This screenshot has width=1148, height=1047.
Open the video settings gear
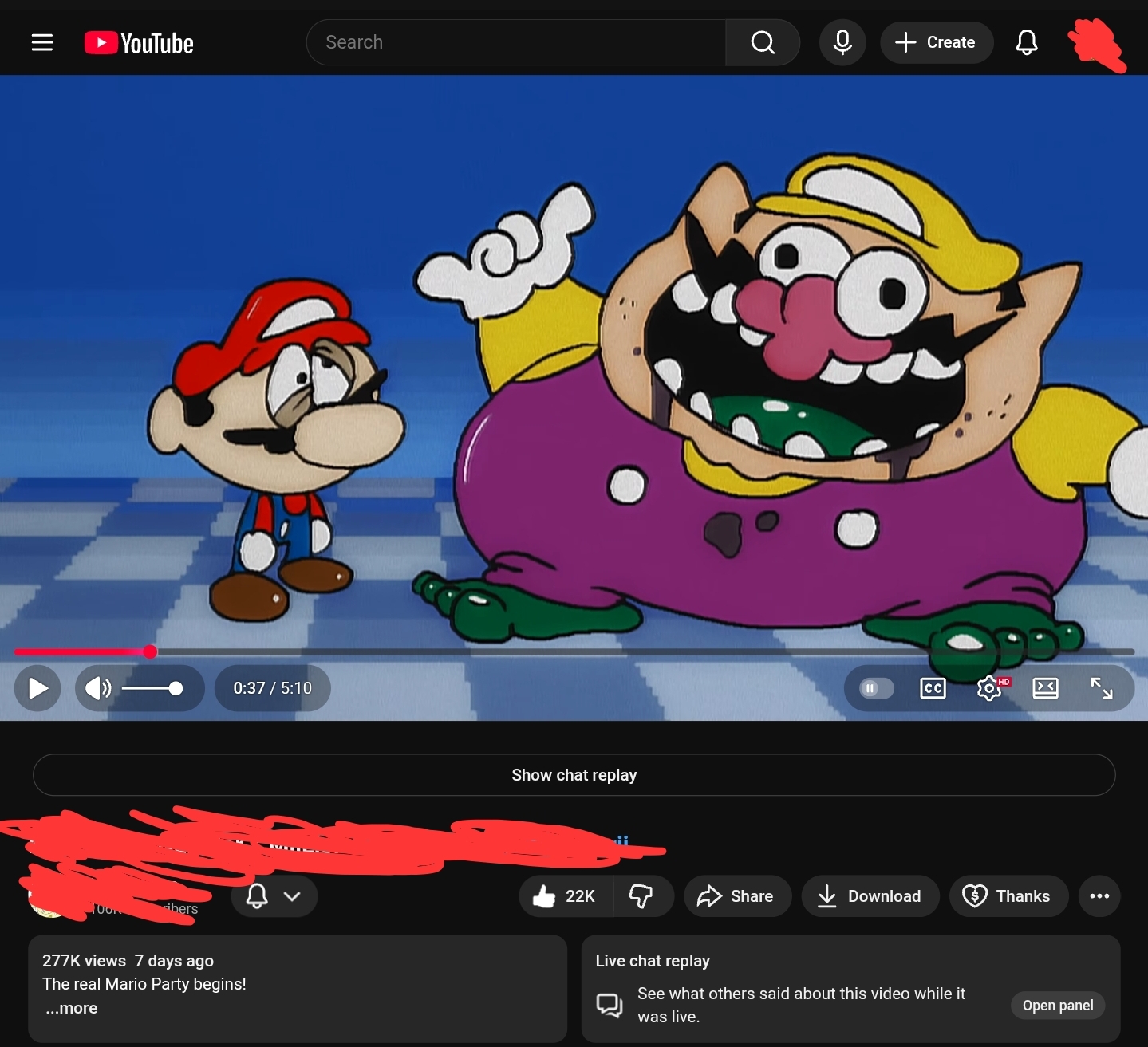989,688
